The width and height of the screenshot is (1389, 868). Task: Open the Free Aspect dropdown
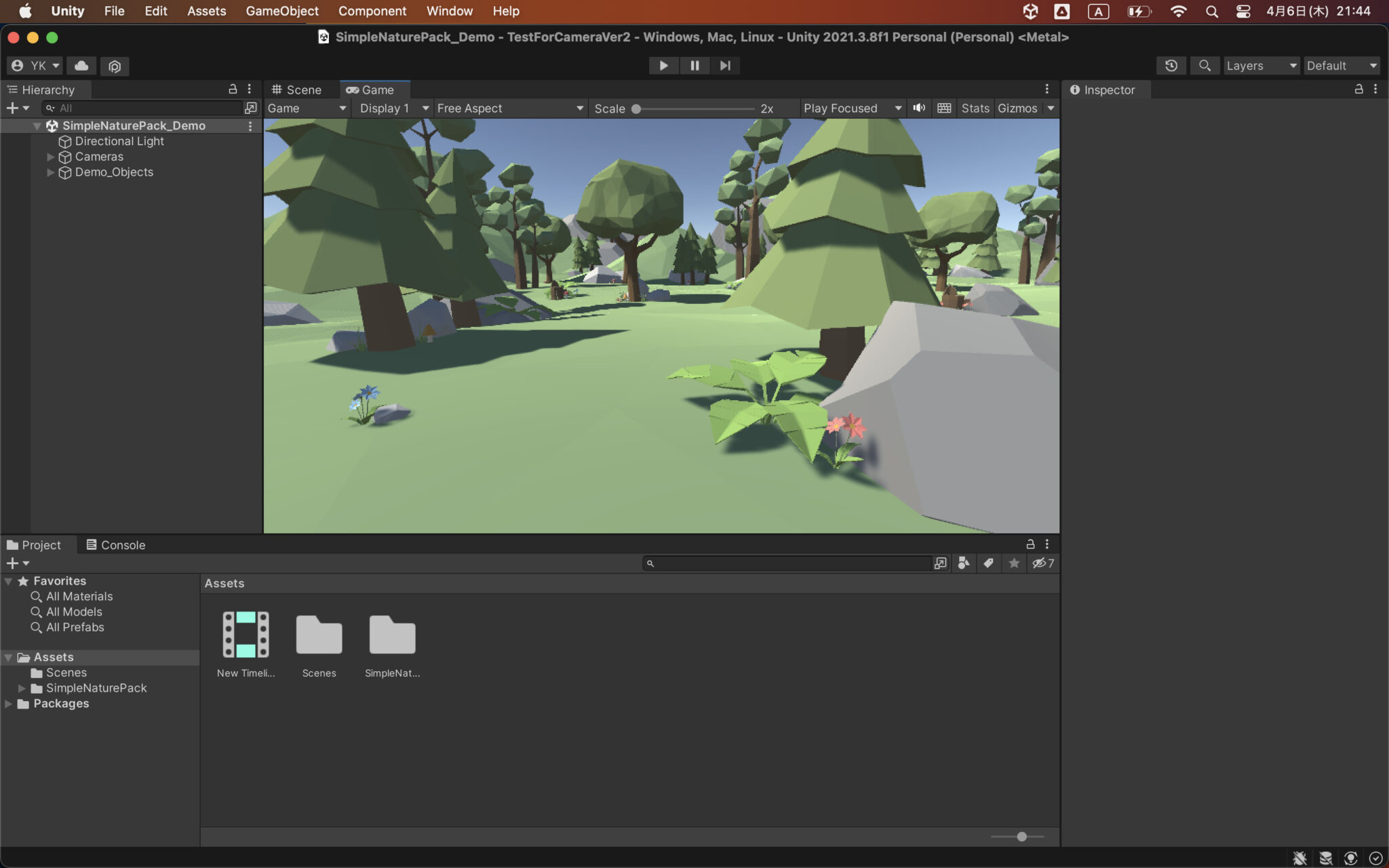pos(509,108)
